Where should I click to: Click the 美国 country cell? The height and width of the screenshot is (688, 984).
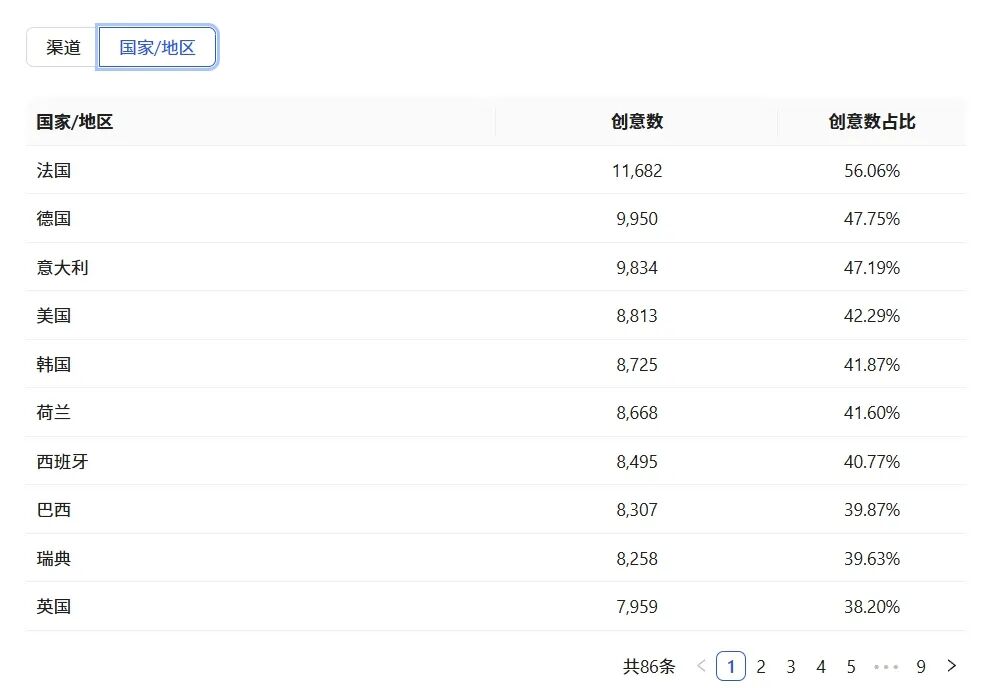click(54, 316)
